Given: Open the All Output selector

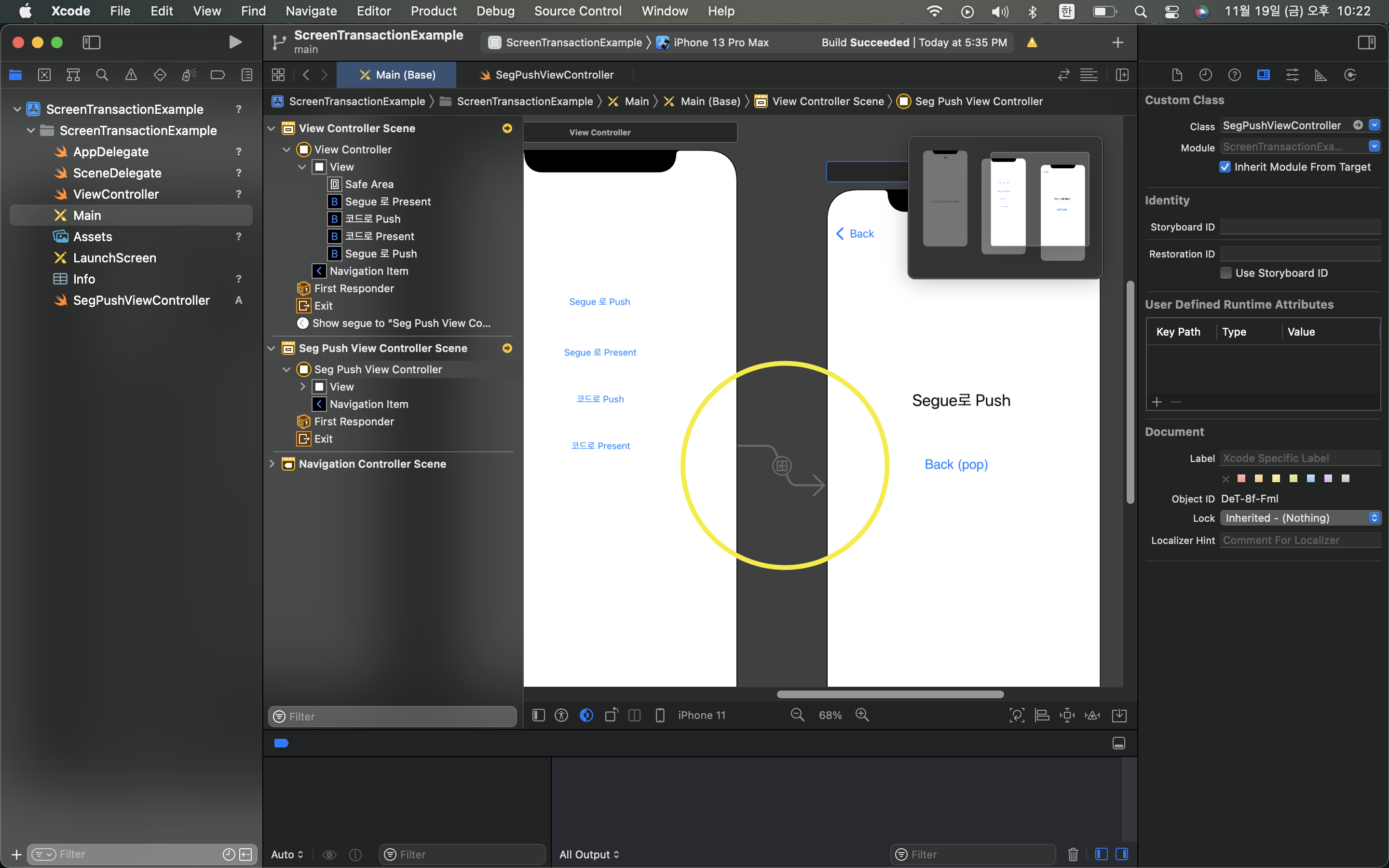Looking at the screenshot, I should 589,854.
